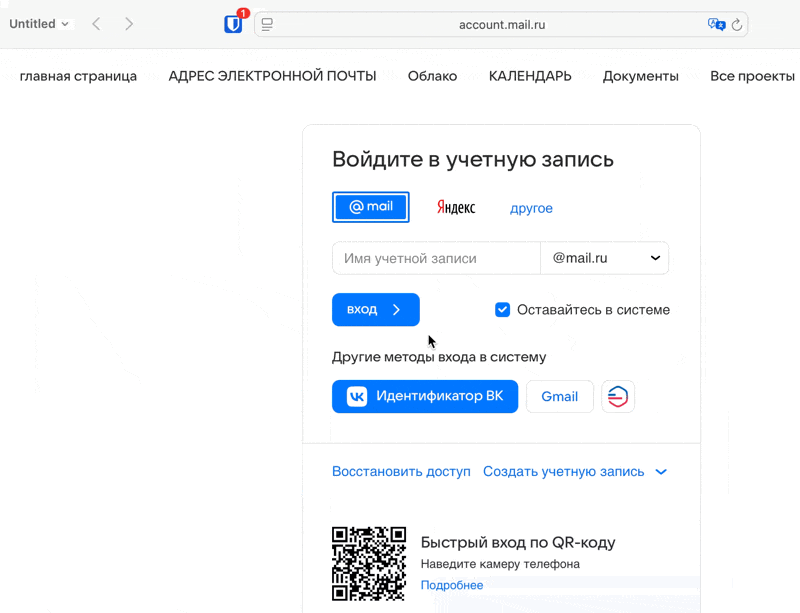
Task: Expand Создать учетную запись chevron
Action: [660, 471]
